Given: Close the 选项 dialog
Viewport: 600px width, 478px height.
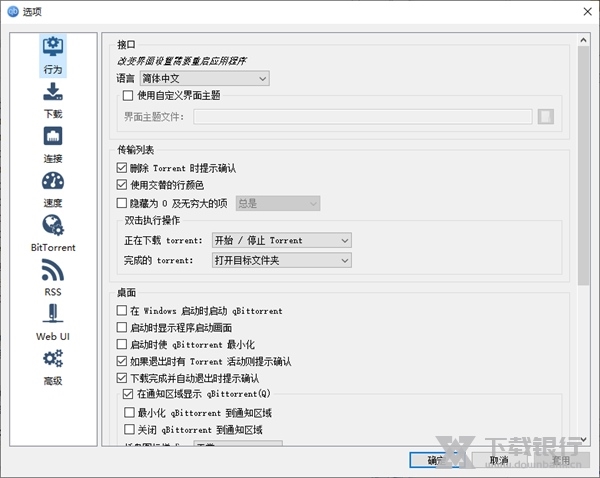Looking at the screenshot, I should (x=587, y=11).
